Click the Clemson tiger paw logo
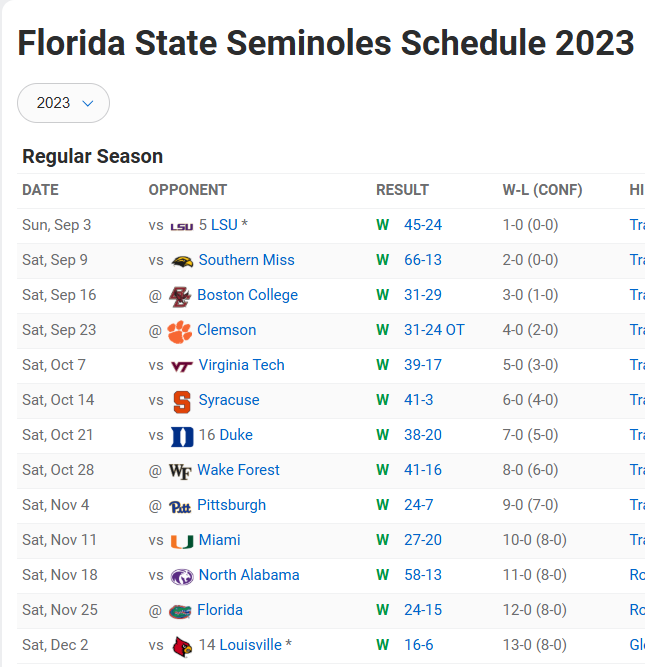Image resolution: width=645 pixels, height=667 pixels. pos(180,331)
